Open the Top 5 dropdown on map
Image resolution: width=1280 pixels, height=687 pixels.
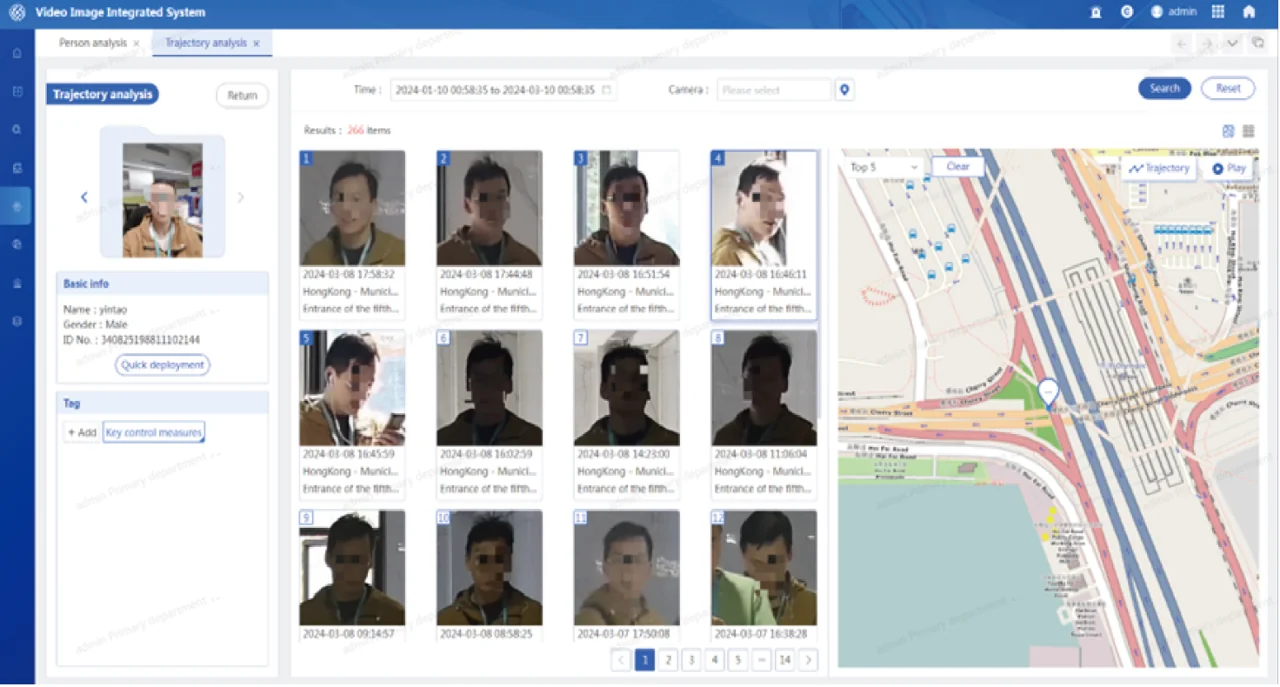click(x=884, y=167)
